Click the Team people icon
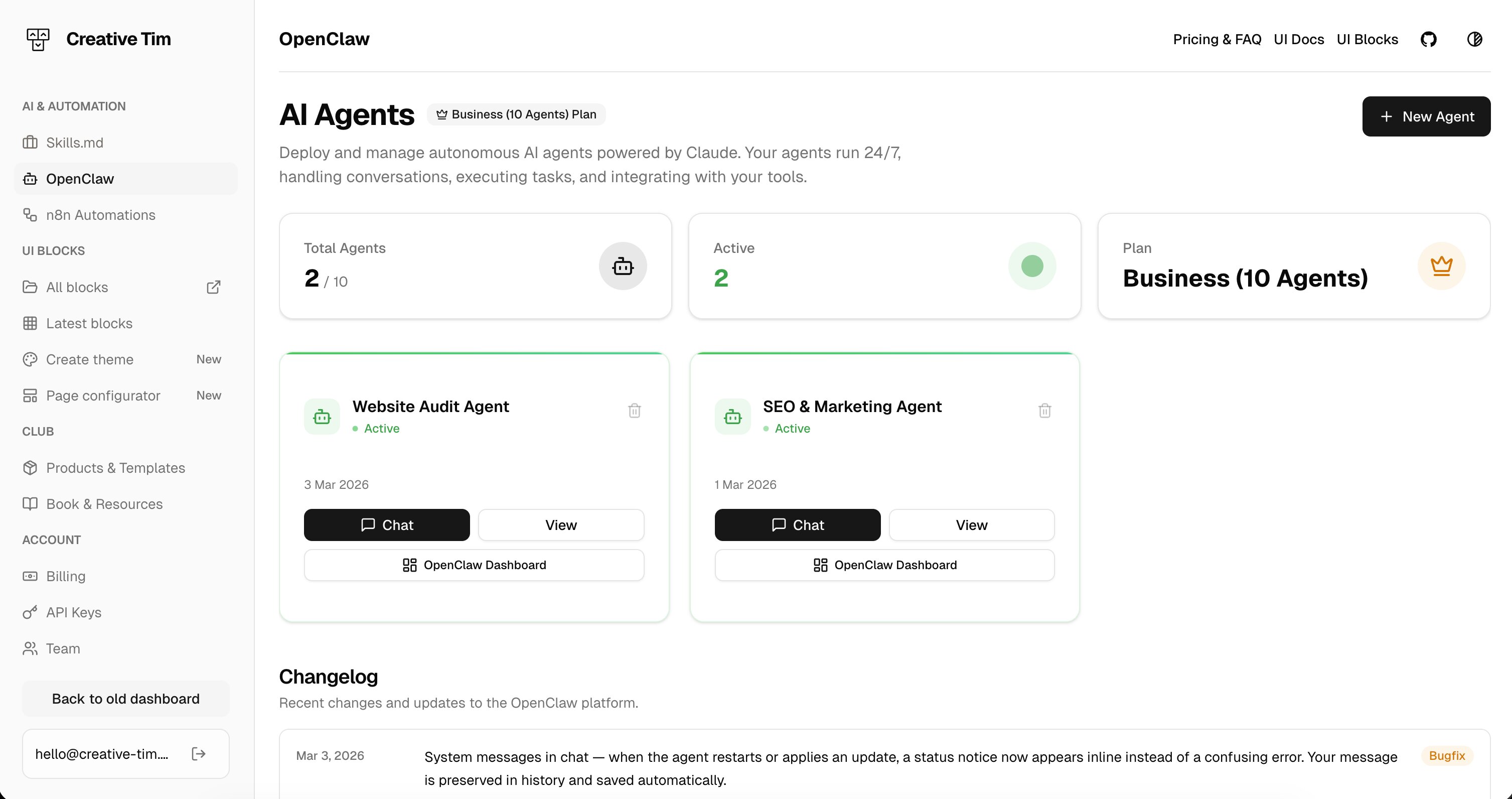1512x799 pixels. point(30,649)
